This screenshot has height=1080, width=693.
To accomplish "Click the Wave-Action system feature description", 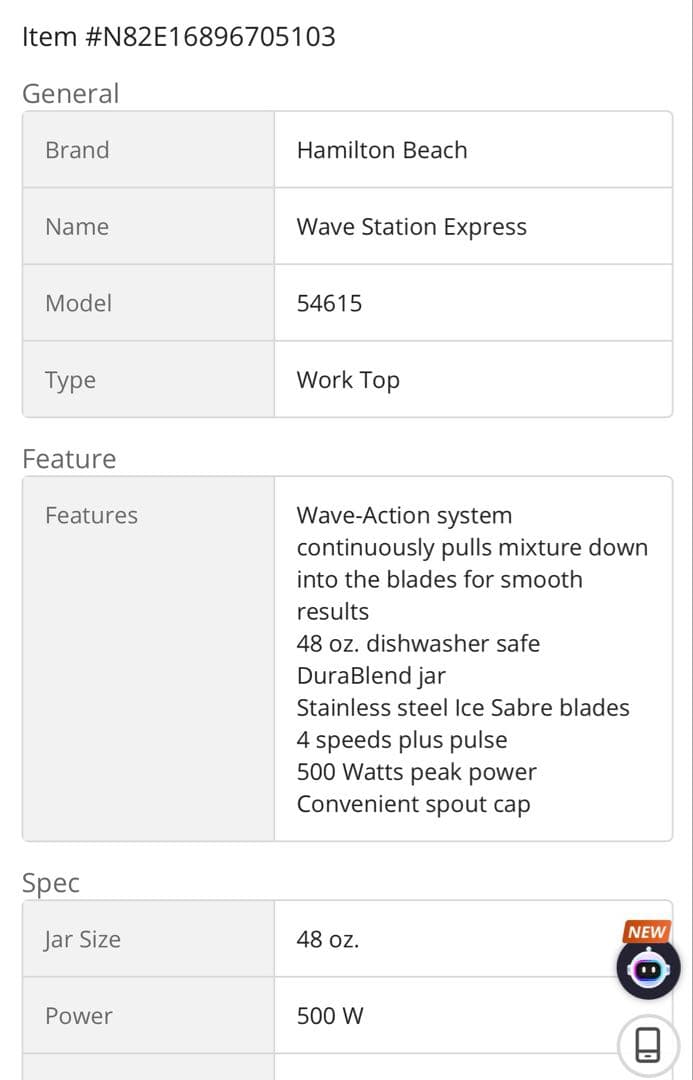I will [x=471, y=563].
